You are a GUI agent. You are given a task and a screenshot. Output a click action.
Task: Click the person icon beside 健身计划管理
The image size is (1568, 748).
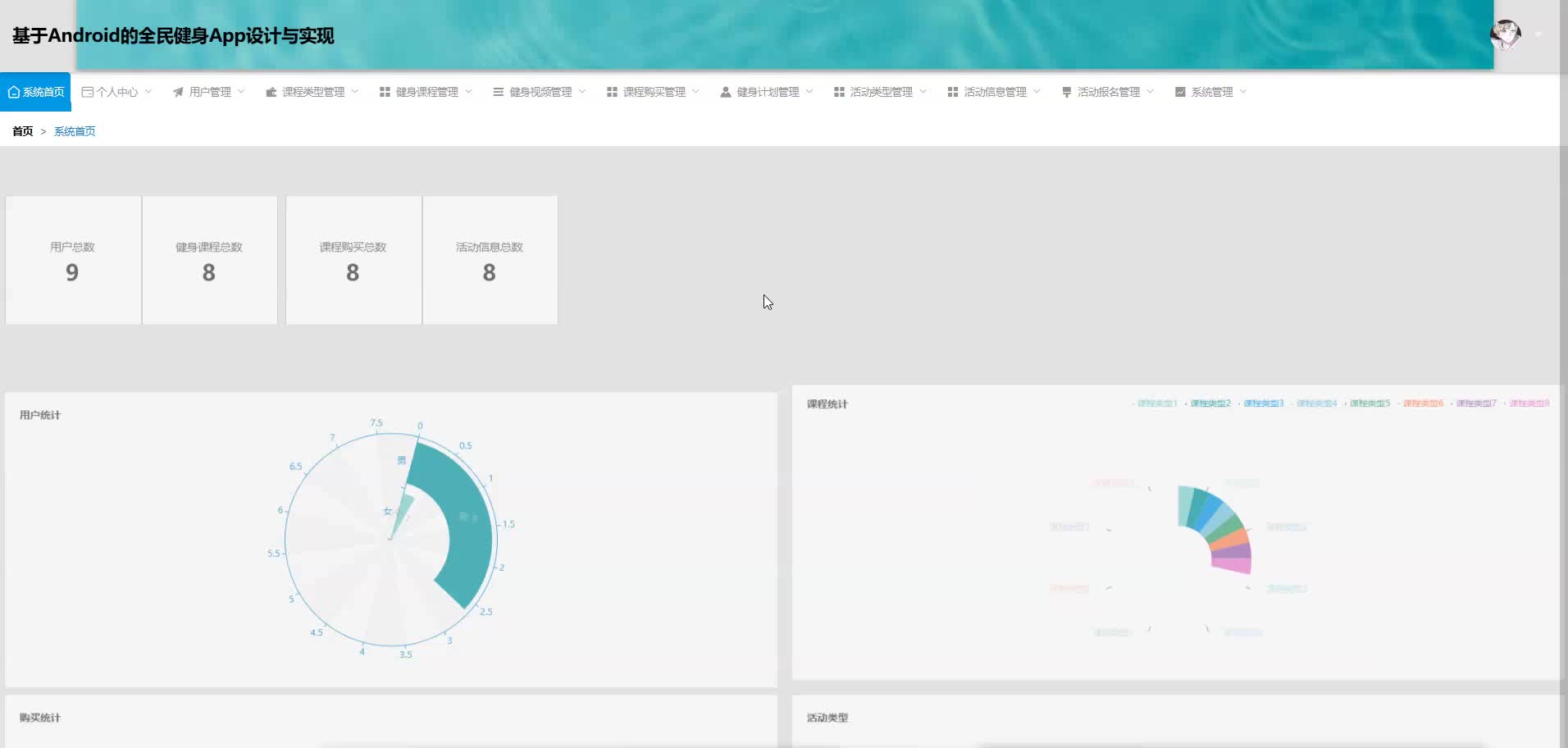tap(726, 92)
